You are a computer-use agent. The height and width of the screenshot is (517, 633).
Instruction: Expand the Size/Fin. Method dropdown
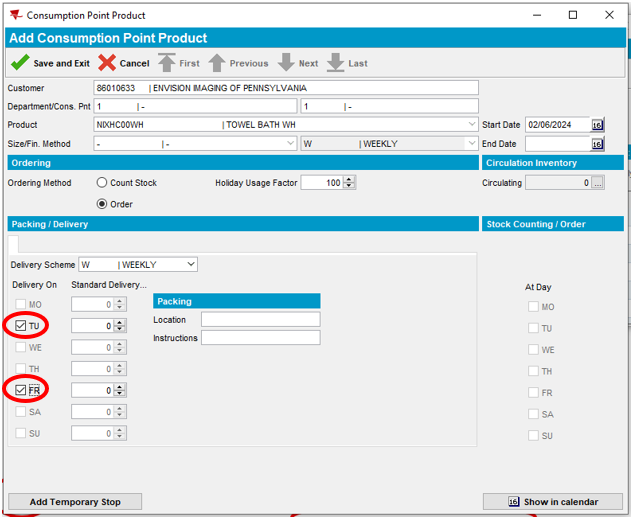tap(290, 144)
